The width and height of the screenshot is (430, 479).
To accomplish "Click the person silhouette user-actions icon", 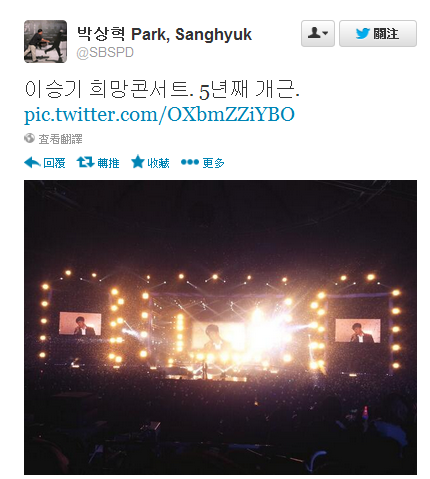I will (314, 33).
